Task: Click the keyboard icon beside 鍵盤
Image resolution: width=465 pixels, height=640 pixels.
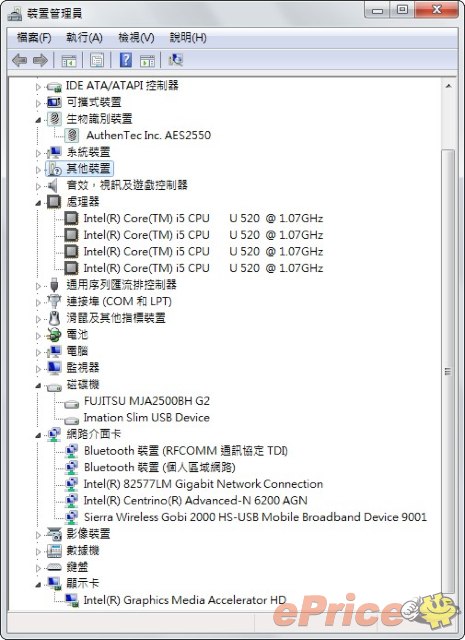Action: click(x=54, y=567)
